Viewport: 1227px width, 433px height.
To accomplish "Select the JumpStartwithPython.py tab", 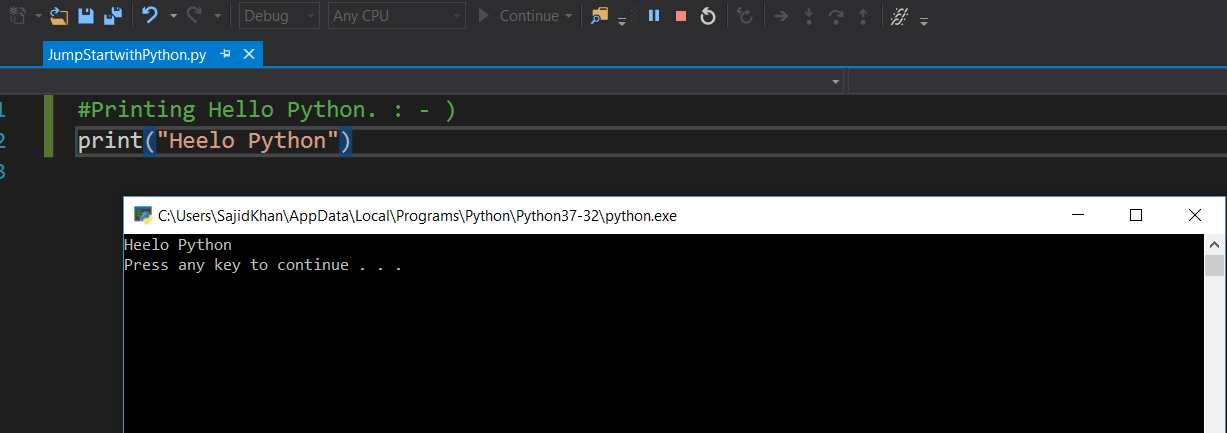I will coord(126,55).
